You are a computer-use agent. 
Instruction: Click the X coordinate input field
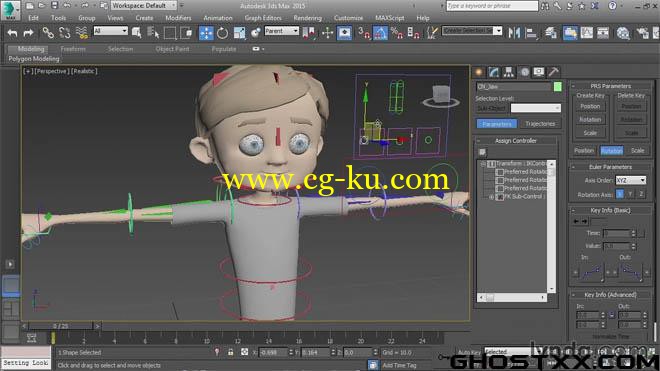point(273,352)
